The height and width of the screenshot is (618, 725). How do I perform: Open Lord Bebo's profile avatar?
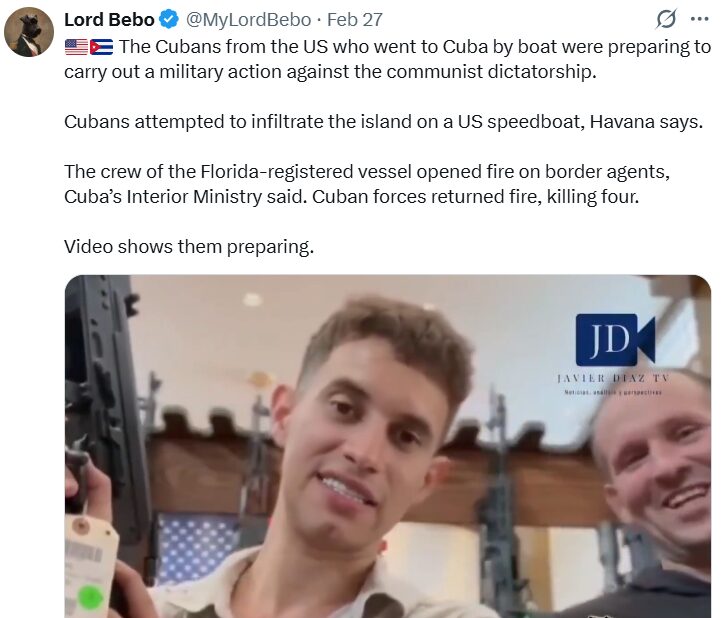click(x=29, y=32)
